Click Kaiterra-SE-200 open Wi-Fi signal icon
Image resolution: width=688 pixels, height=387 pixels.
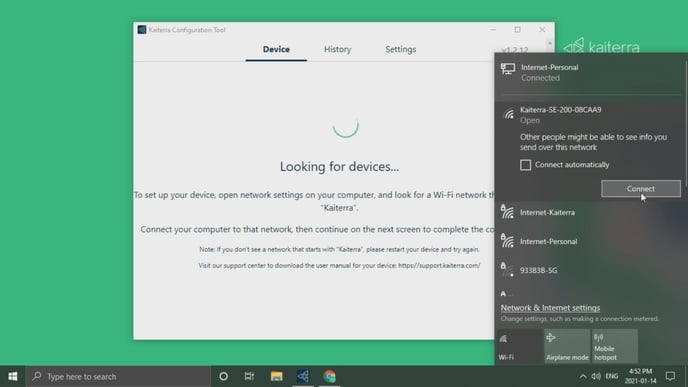click(509, 115)
